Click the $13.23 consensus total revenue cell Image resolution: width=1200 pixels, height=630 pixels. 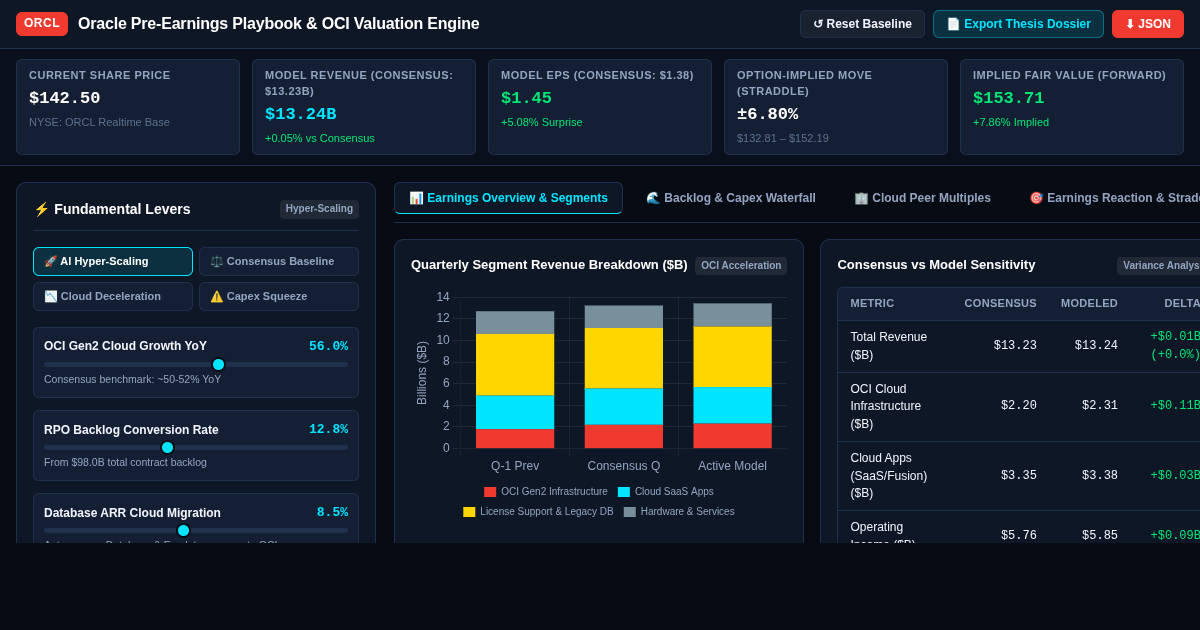(x=1015, y=346)
